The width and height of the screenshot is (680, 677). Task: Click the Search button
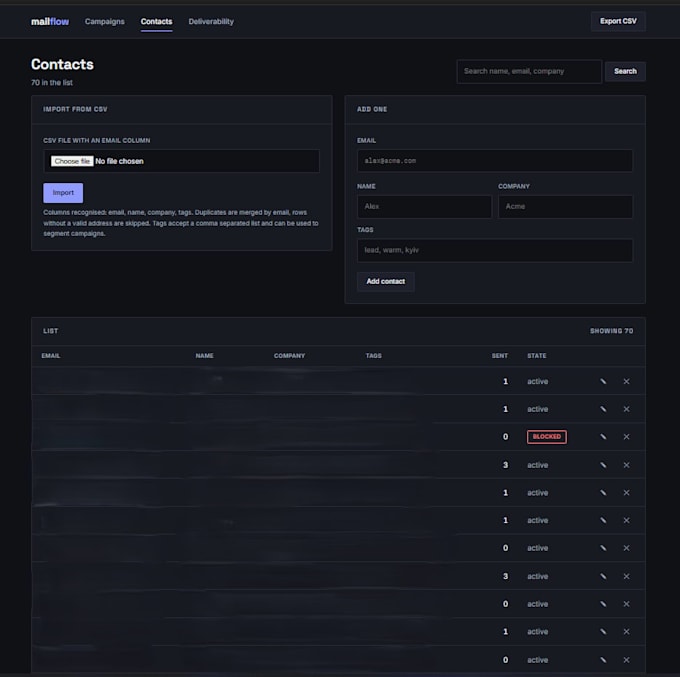(x=625, y=71)
